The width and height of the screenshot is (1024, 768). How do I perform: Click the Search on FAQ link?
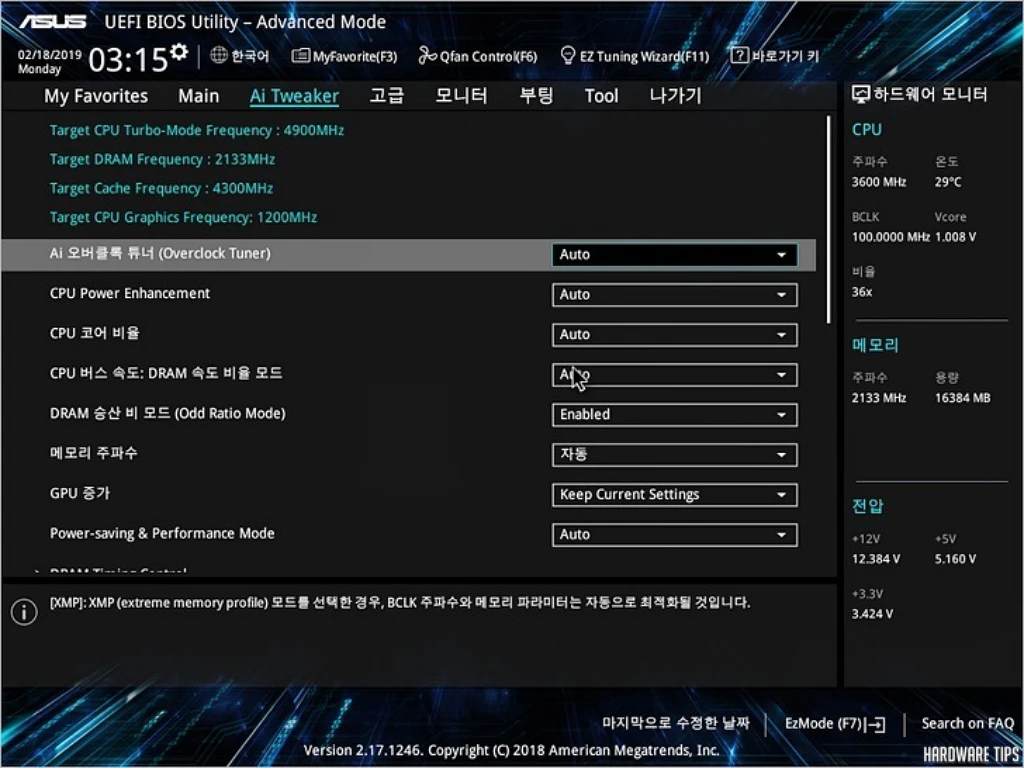[967, 724]
